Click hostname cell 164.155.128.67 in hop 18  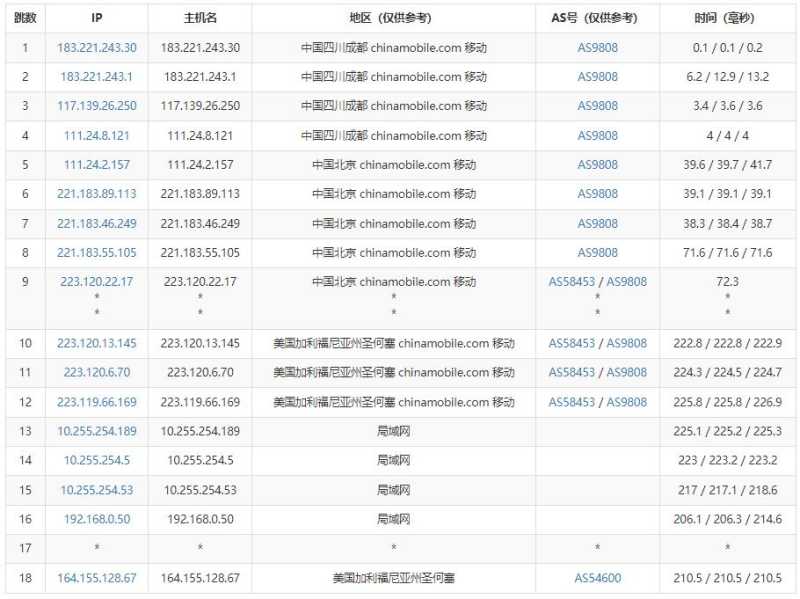pyautogui.click(x=201, y=578)
